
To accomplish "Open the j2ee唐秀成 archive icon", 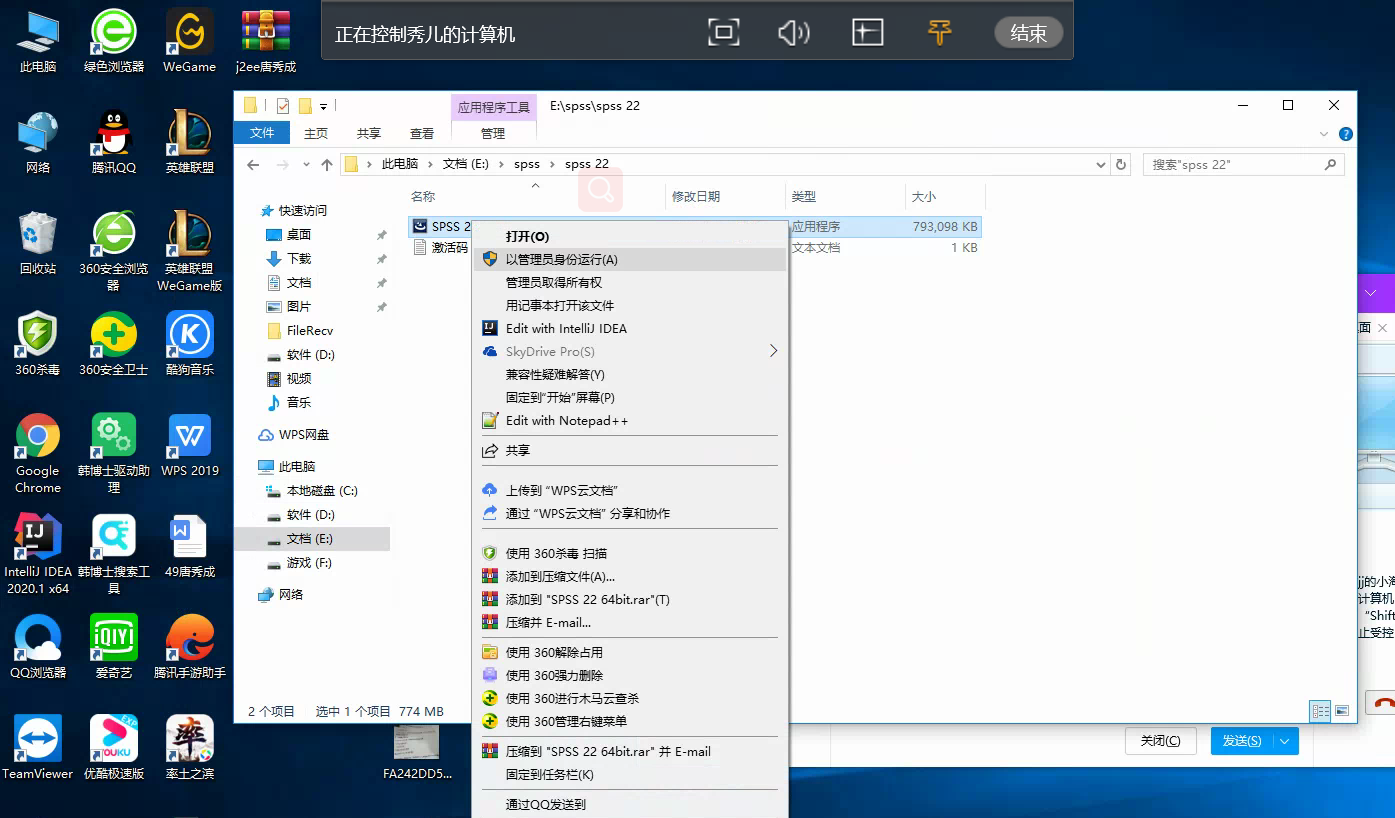I will click(x=266, y=41).
